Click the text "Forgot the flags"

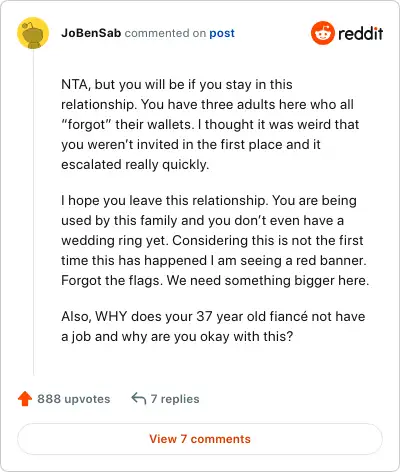(x=112, y=281)
